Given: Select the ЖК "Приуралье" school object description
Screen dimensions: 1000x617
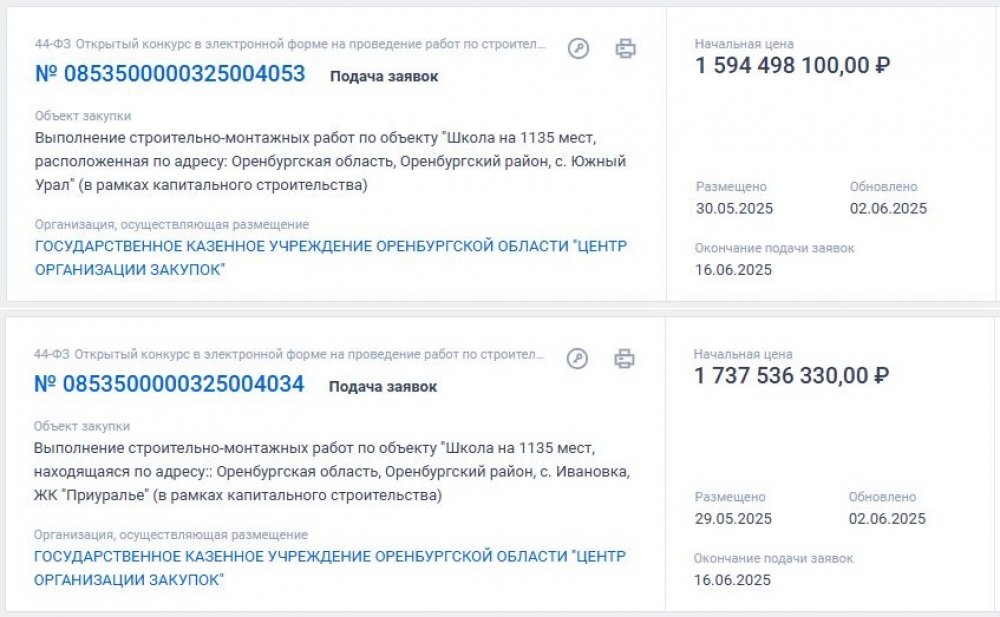Looking at the screenshot, I should pos(332,472).
